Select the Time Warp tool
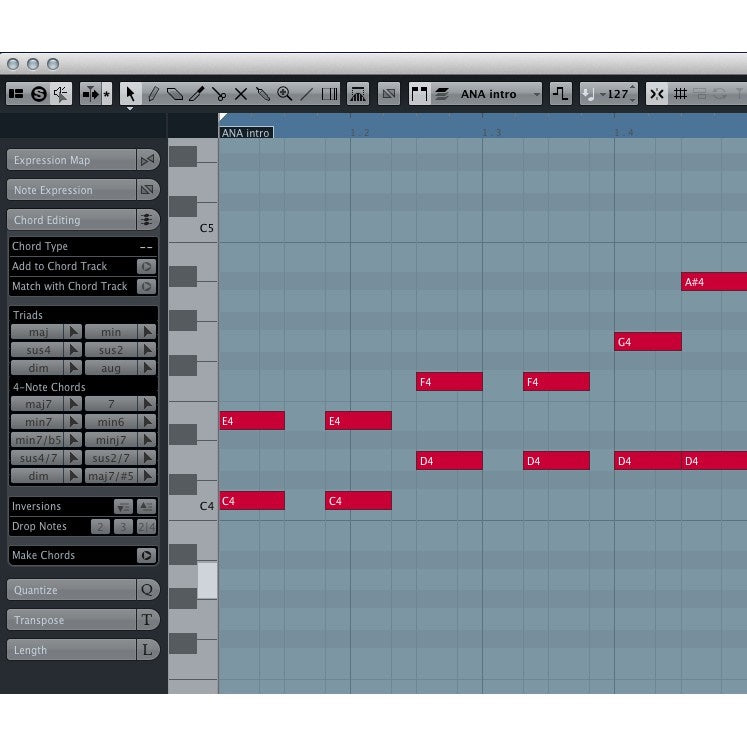This screenshot has height=747, width=747. [329, 94]
